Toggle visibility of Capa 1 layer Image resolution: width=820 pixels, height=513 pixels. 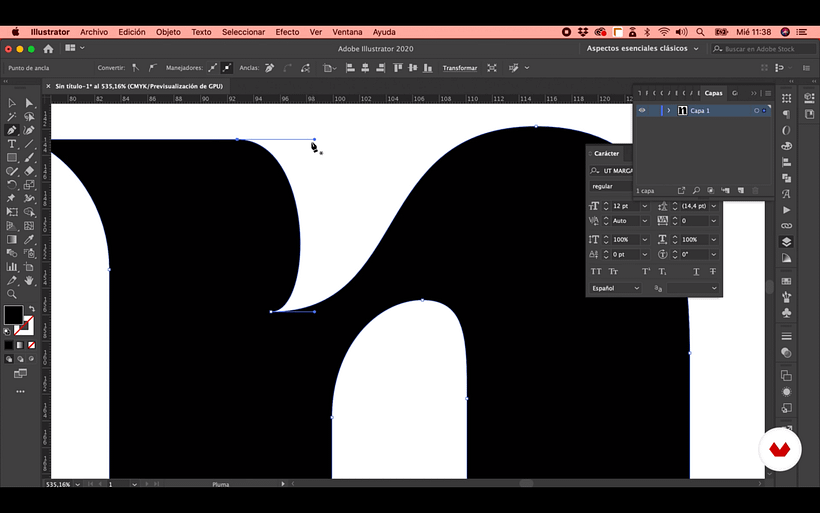tap(642, 110)
